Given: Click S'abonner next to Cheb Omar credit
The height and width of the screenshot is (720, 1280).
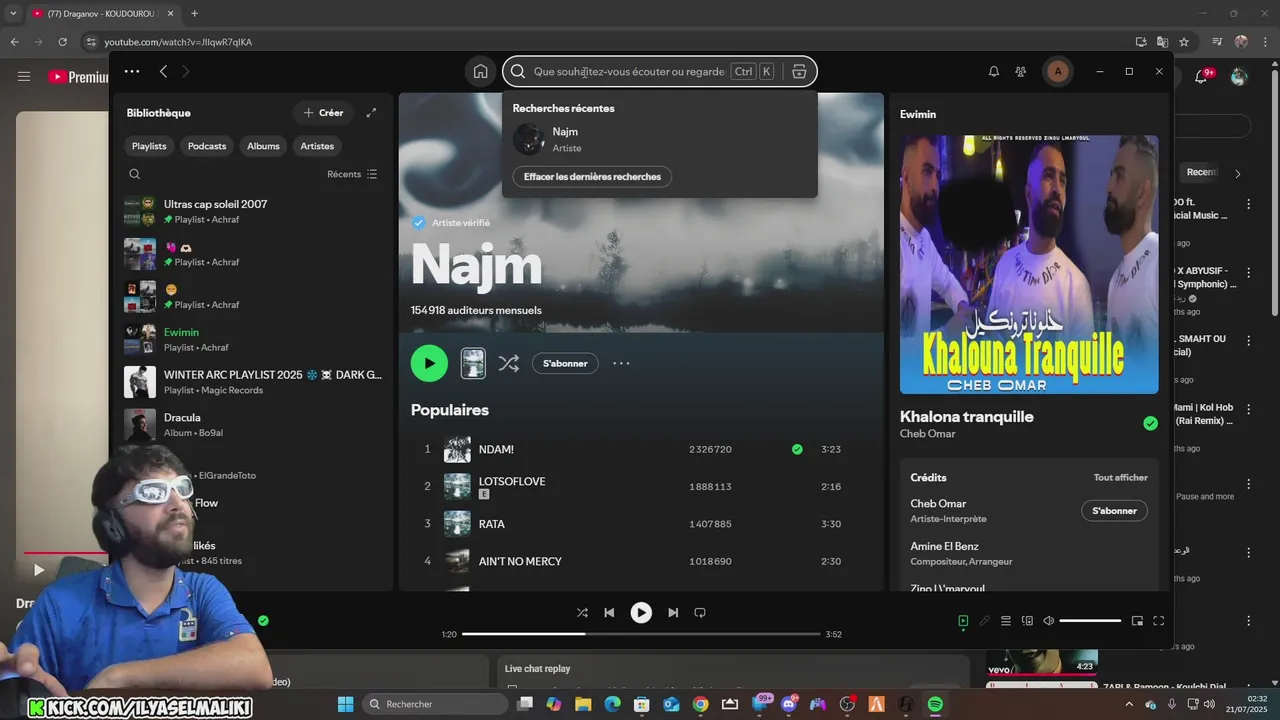Looking at the screenshot, I should 1114,511.
